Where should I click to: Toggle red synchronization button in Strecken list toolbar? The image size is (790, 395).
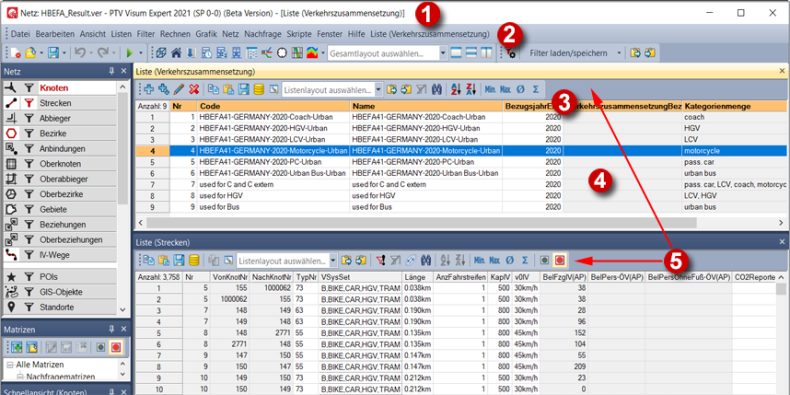tap(559, 260)
